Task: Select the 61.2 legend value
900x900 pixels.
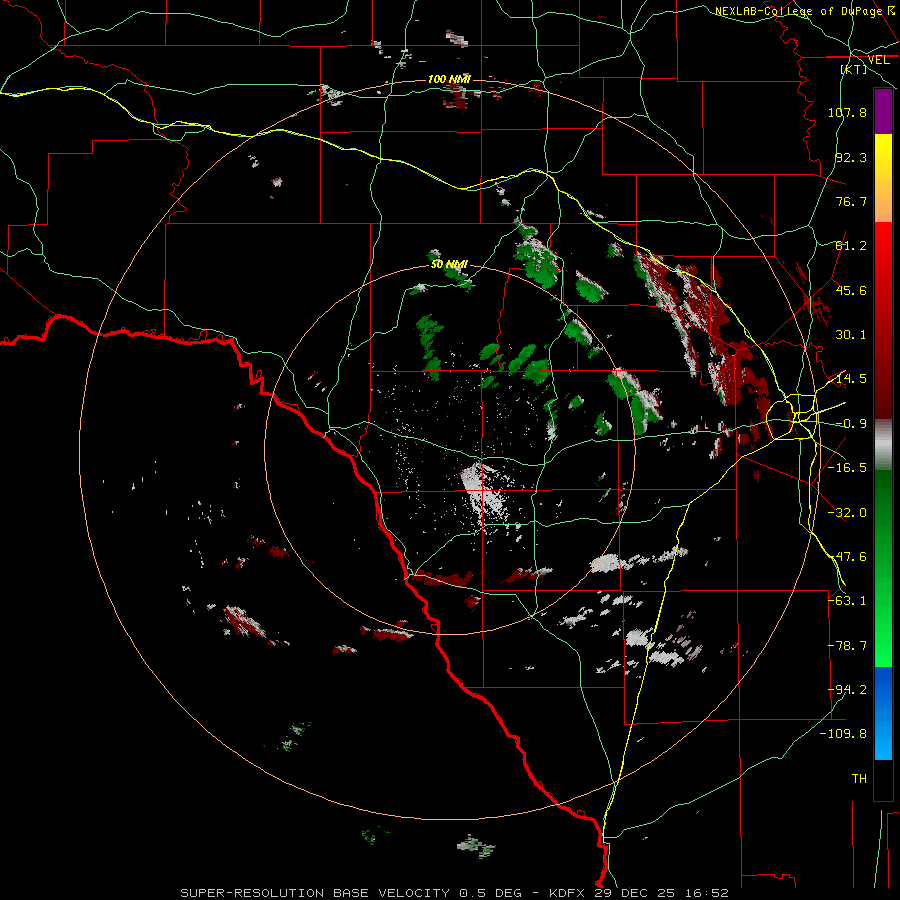Action: [x=851, y=246]
